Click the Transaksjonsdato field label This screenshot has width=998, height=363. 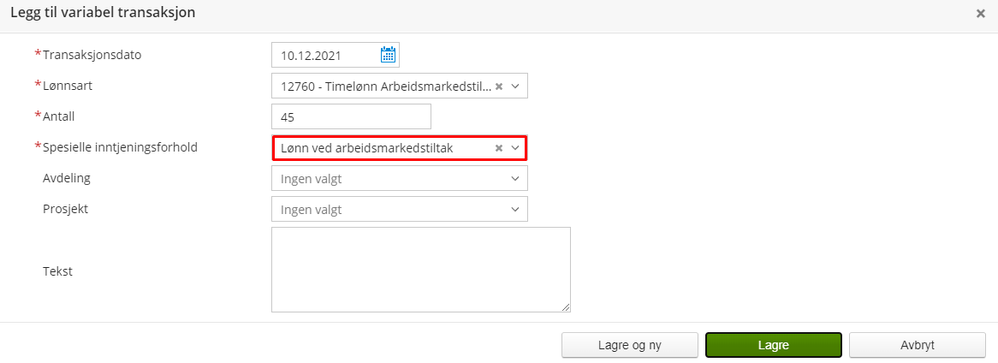point(92,55)
